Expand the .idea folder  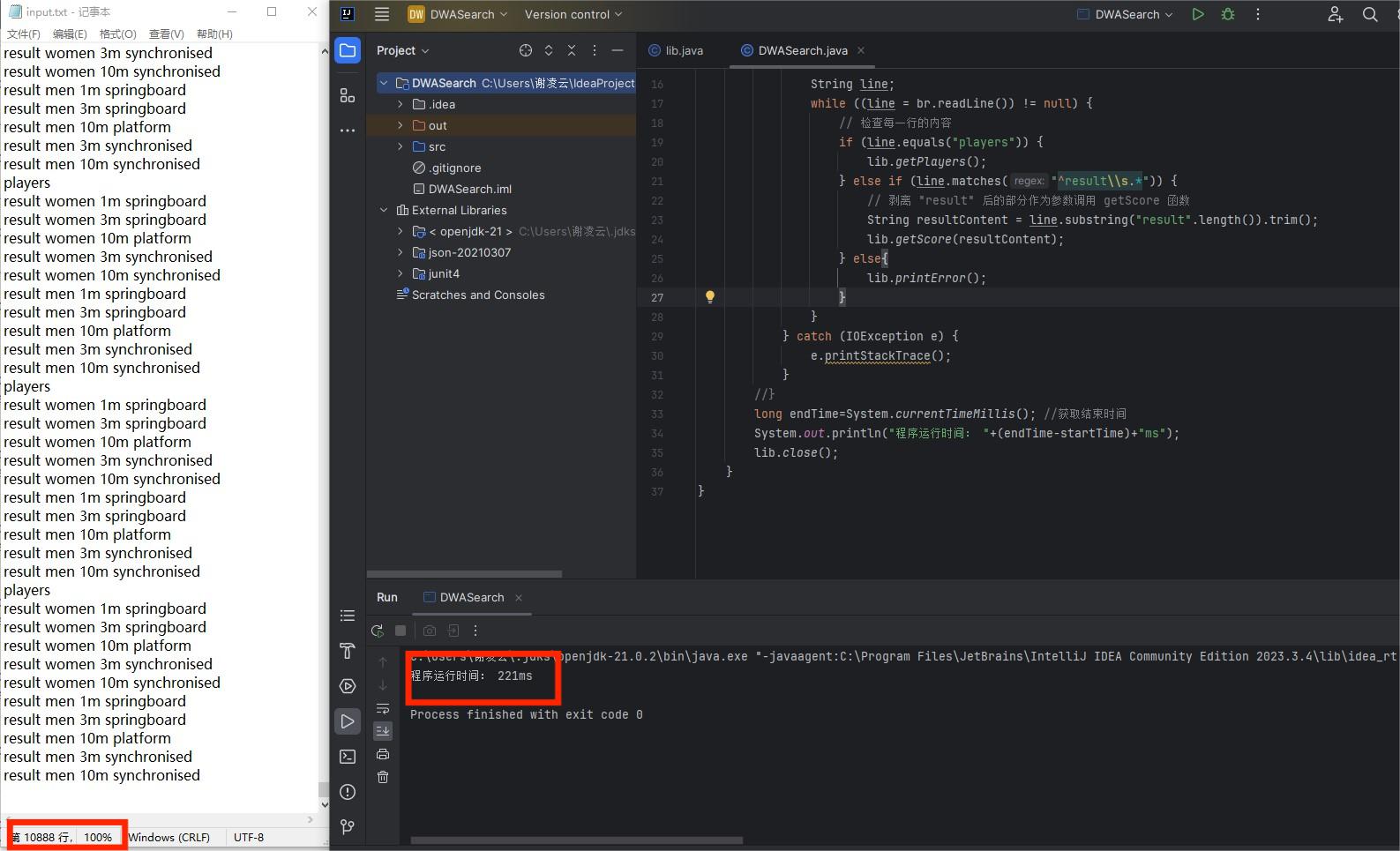tap(401, 104)
